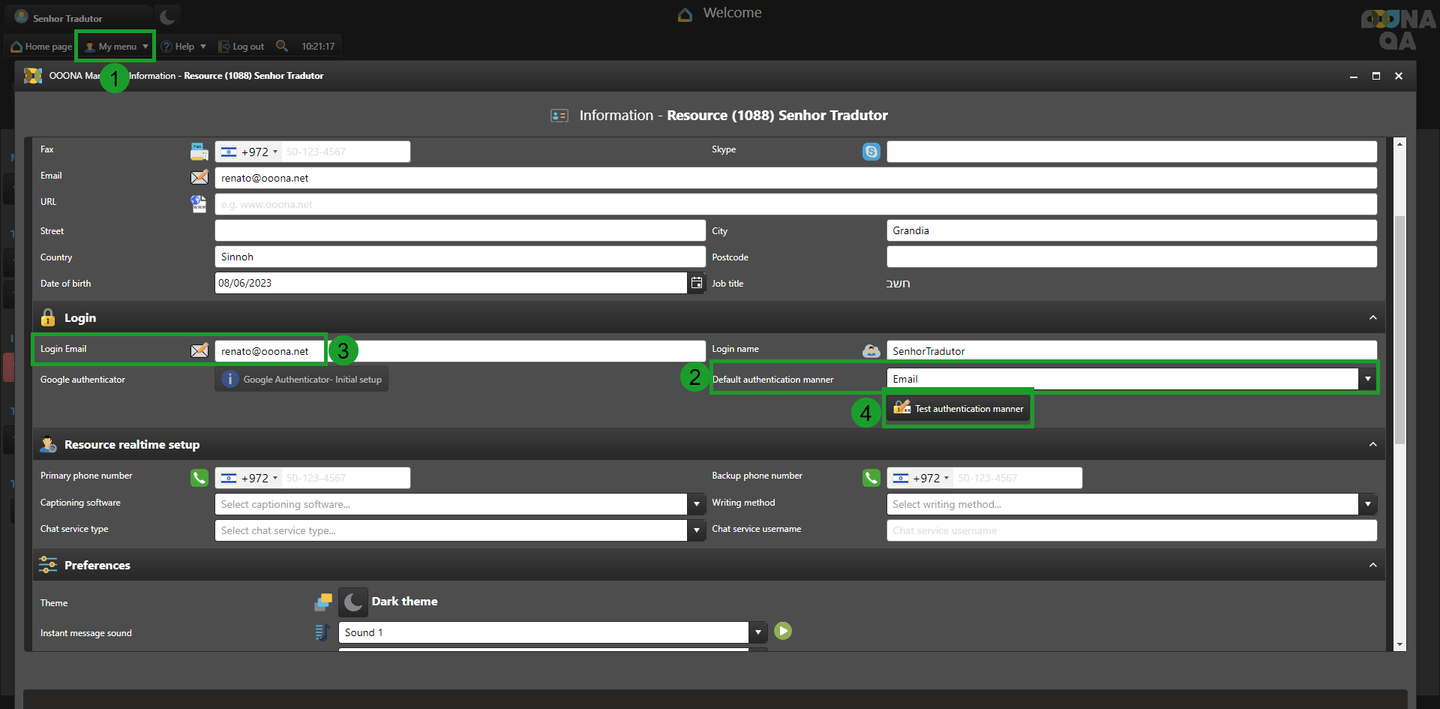Click the envelope icon beside Email field
This screenshot has width=1440, height=709.
coord(200,177)
